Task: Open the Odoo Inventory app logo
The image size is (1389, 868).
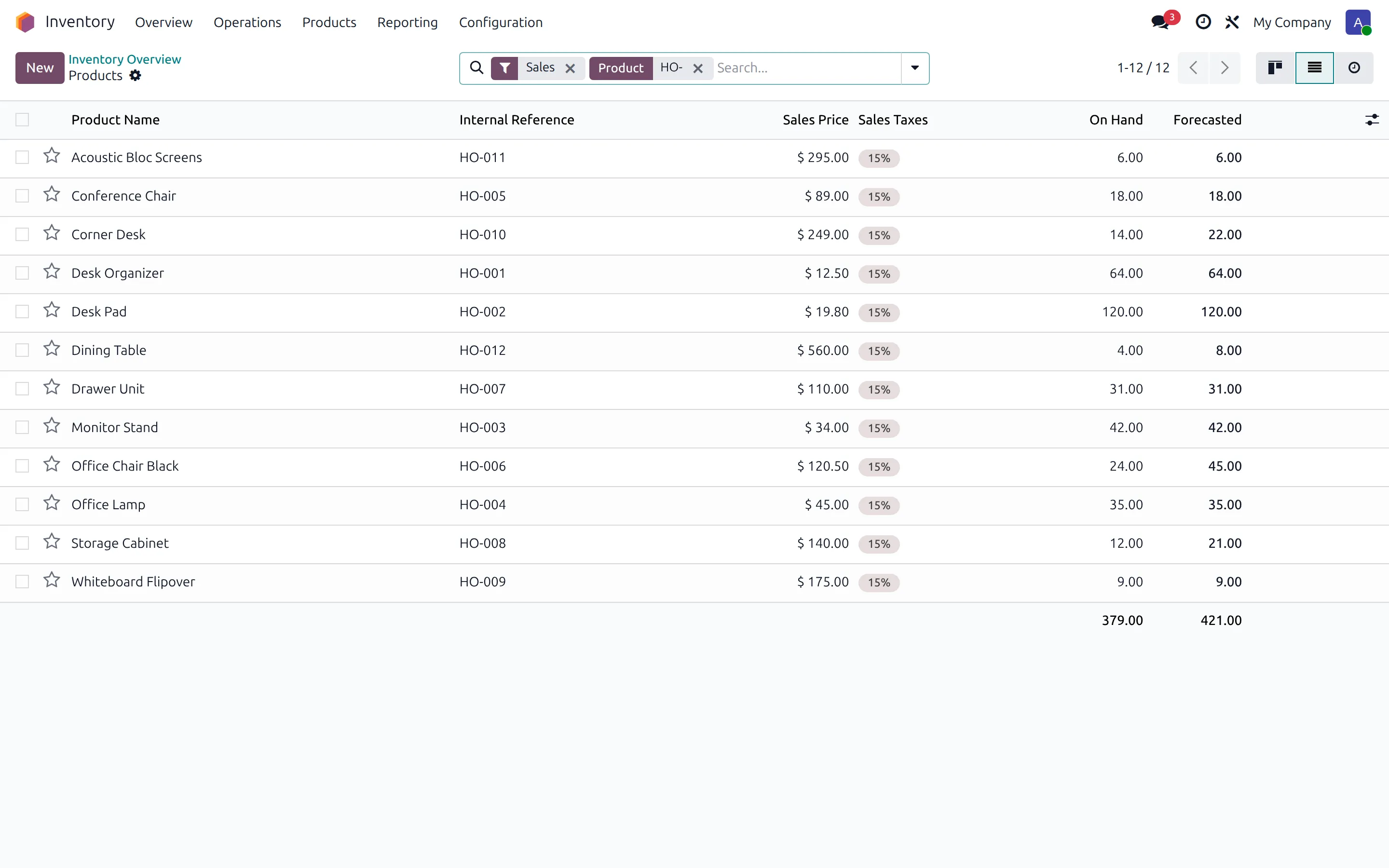Action: pyautogui.click(x=25, y=22)
